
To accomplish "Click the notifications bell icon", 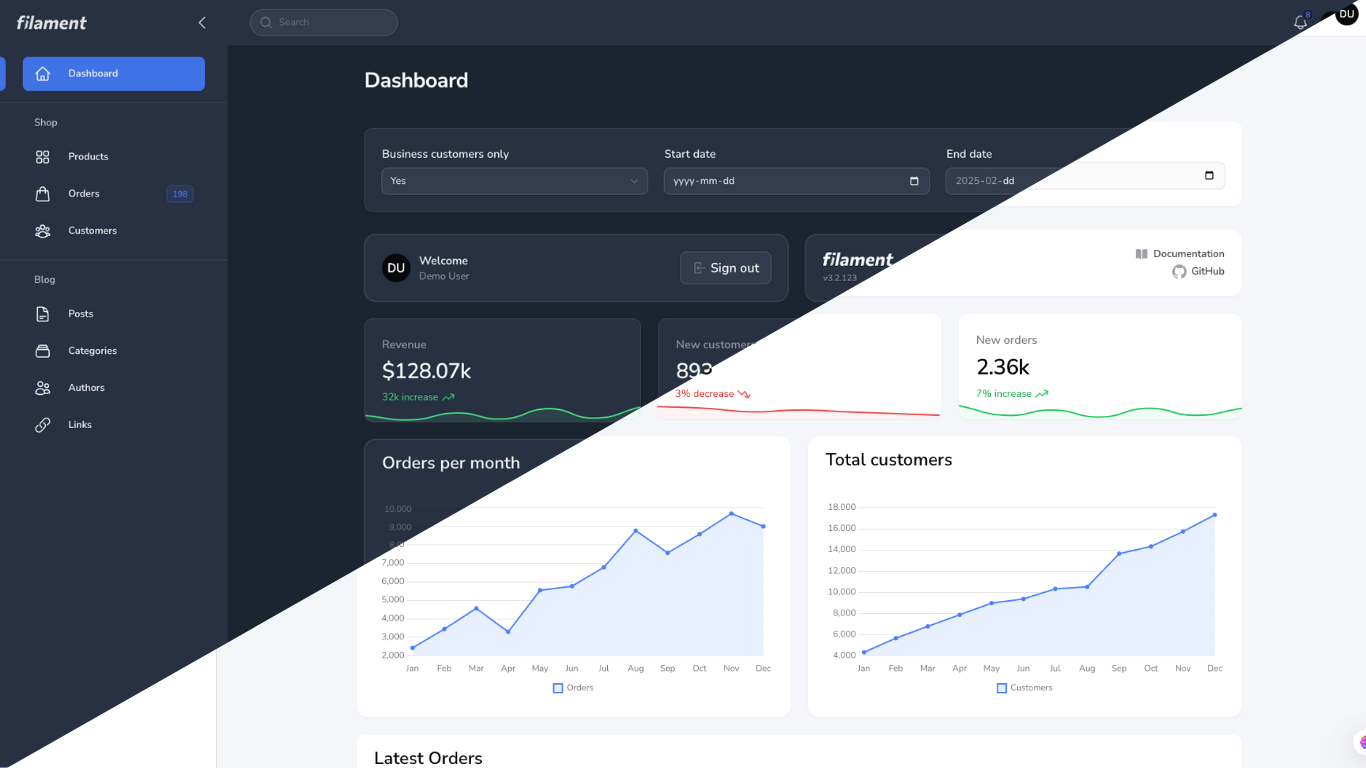I will click(x=1300, y=22).
